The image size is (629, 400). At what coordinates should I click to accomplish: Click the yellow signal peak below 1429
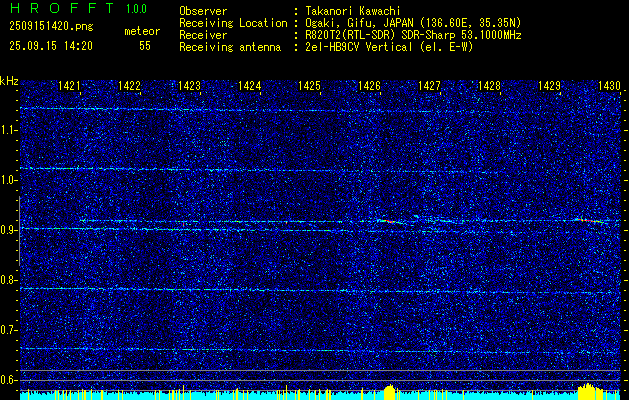click(x=590, y=392)
